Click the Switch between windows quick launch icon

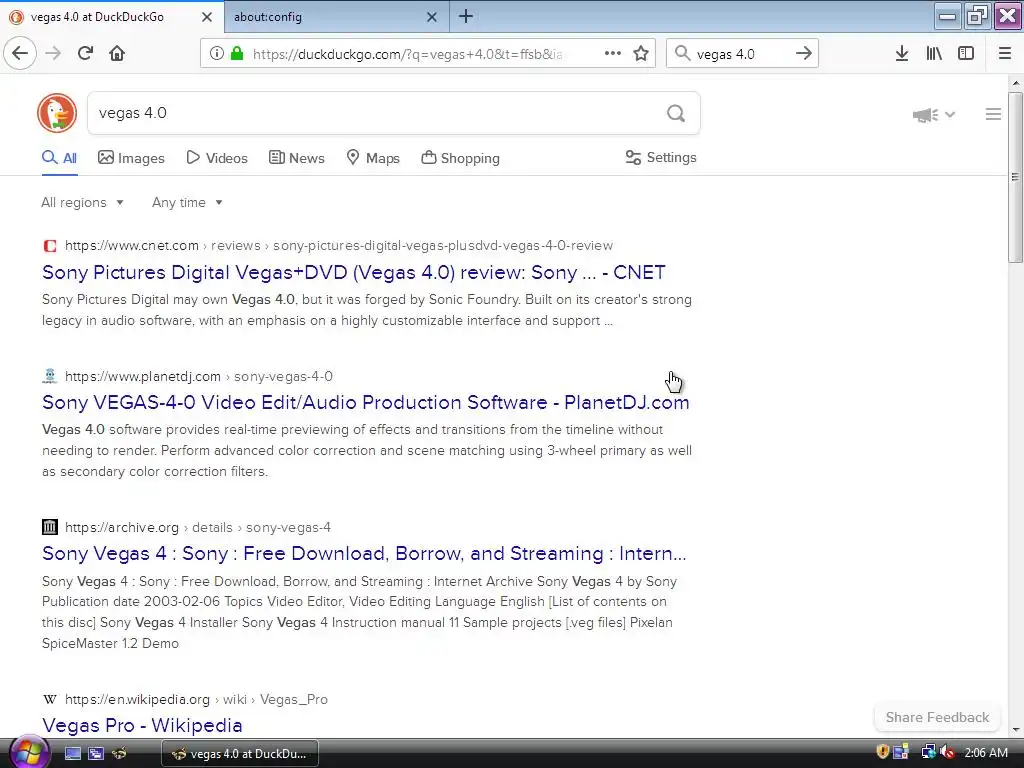pos(96,753)
